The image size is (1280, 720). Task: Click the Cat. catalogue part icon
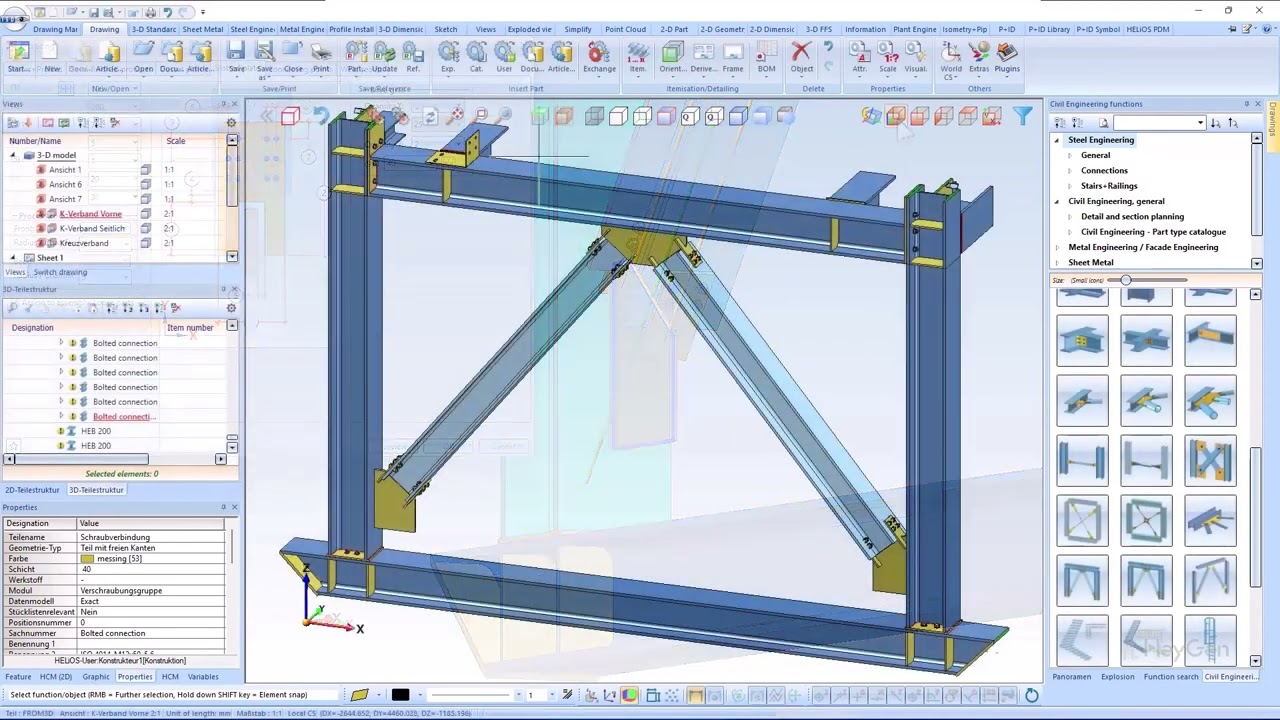click(476, 56)
